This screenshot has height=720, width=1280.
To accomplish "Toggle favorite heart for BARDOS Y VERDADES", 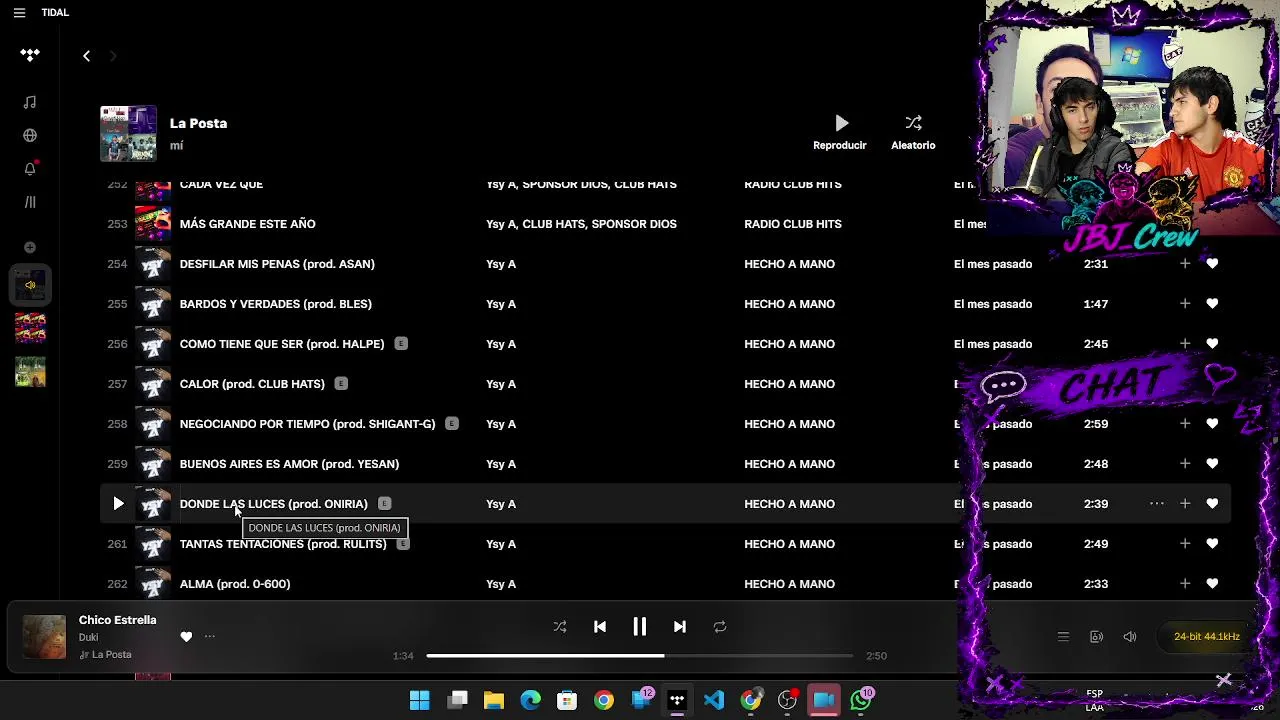I will [x=1212, y=304].
